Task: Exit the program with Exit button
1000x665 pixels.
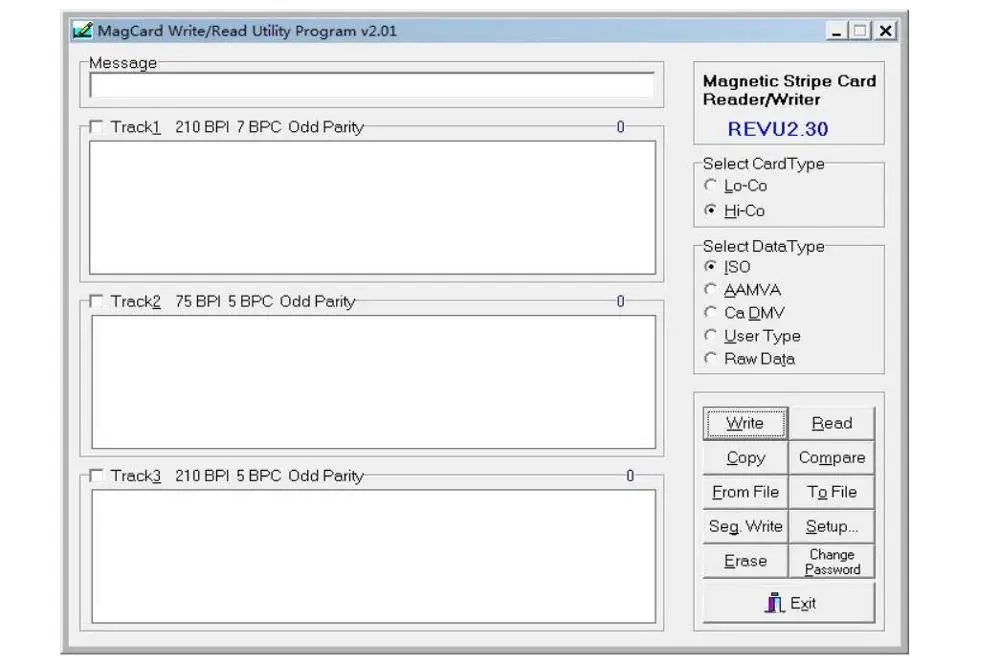Action: point(789,603)
